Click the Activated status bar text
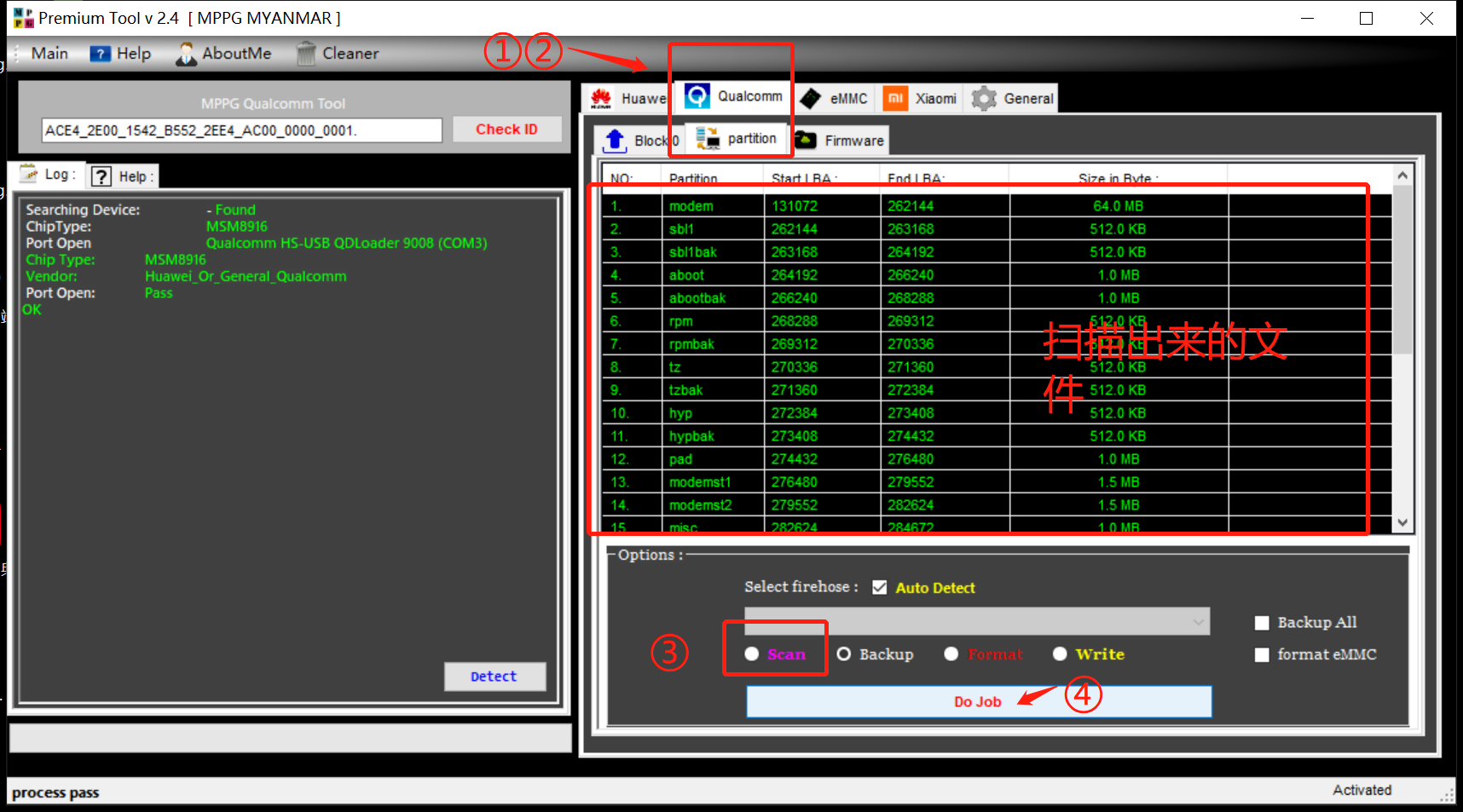 click(1362, 790)
